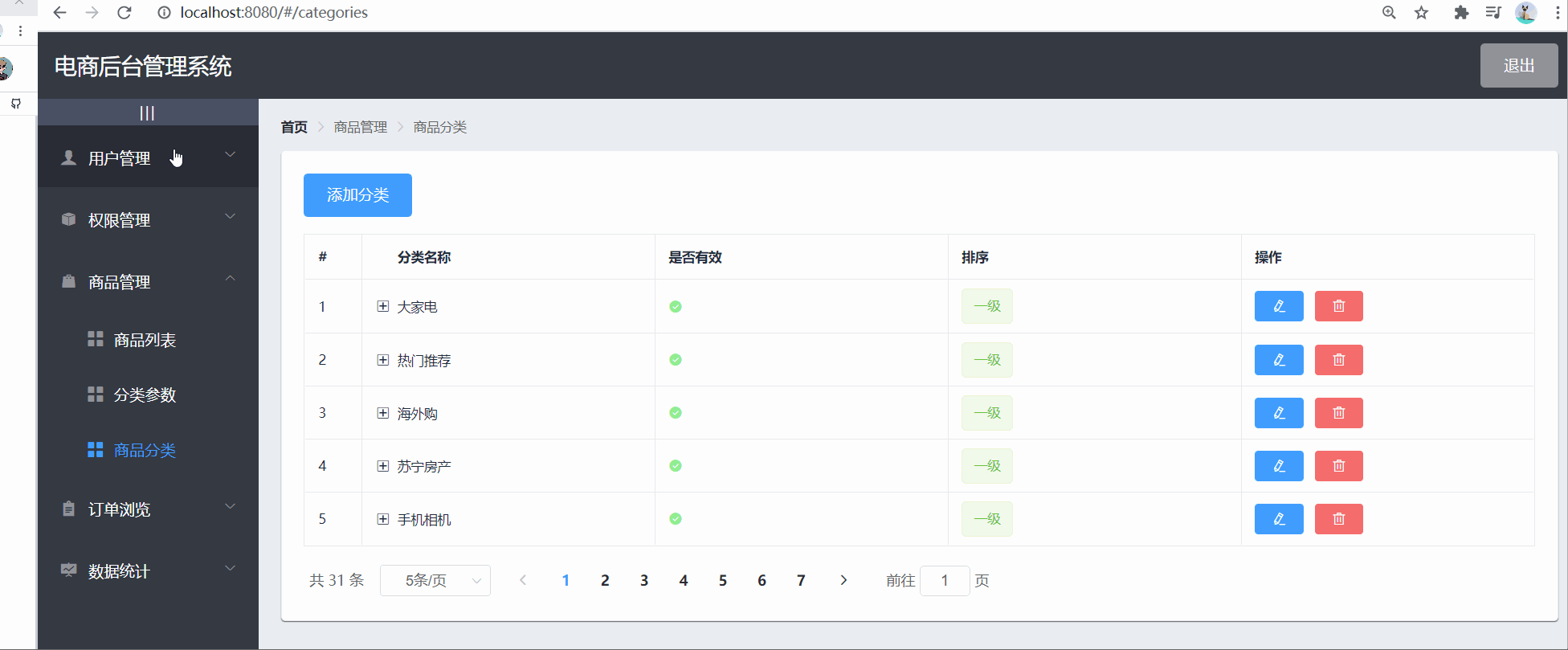Viewport: 1568px width, 650px height.
Task: Go to pagination page 7
Action: pos(801,580)
